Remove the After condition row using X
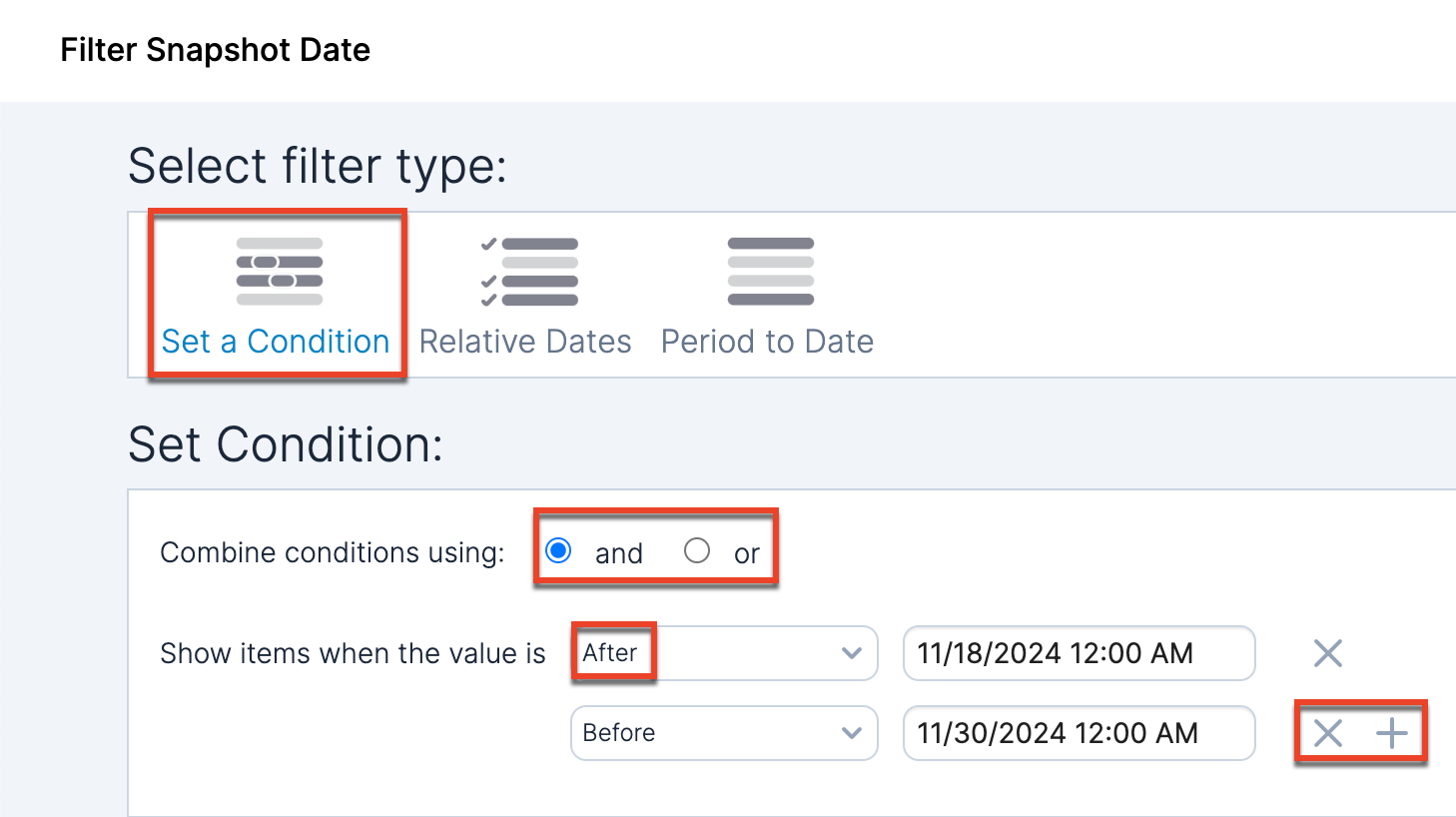1456x817 pixels. click(x=1327, y=653)
